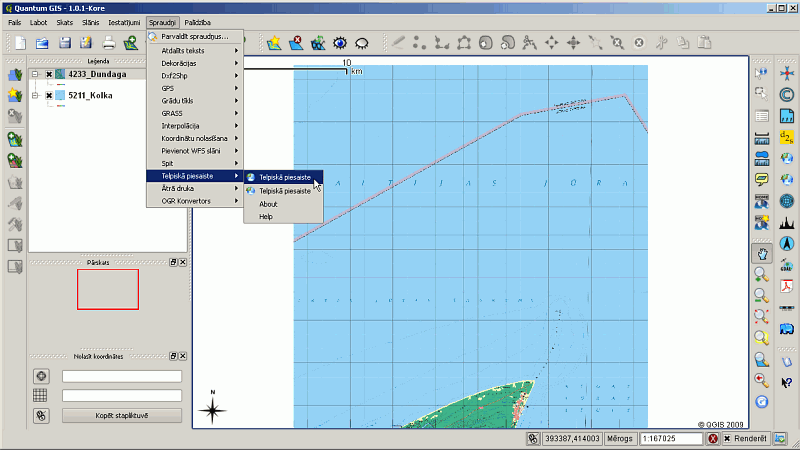The height and width of the screenshot is (450, 800).
Task: Click the red overview extent rectangle
Action: click(x=108, y=289)
